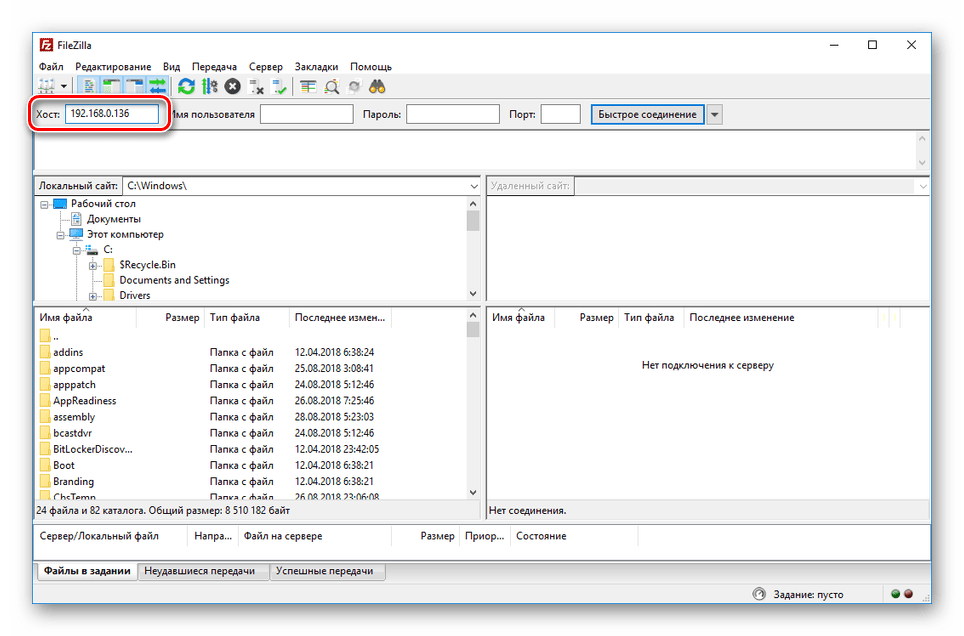The width and height of the screenshot is (964, 636).
Task: Select the BitLockerDiscov... folder
Action: pos(92,449)
